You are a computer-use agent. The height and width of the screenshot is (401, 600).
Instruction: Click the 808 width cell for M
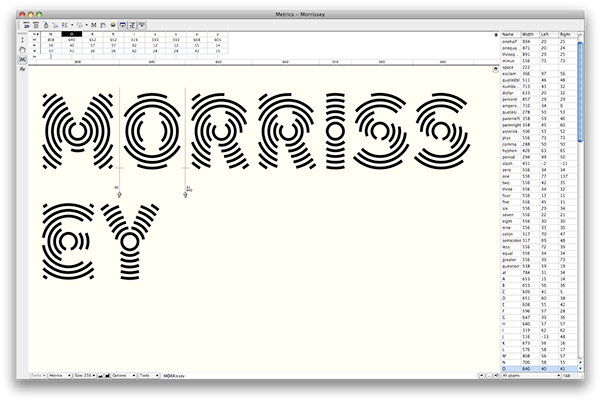click(x=51, y=39)
